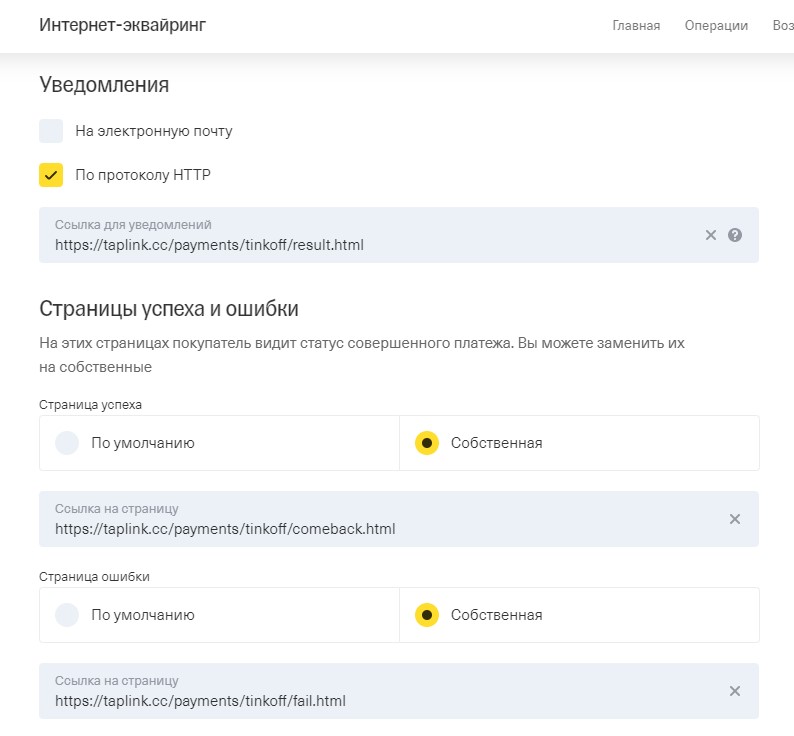The height and width of the screenshot is (736, 794).
Task: Select custom option for success page
Action: tap(427, 443)
